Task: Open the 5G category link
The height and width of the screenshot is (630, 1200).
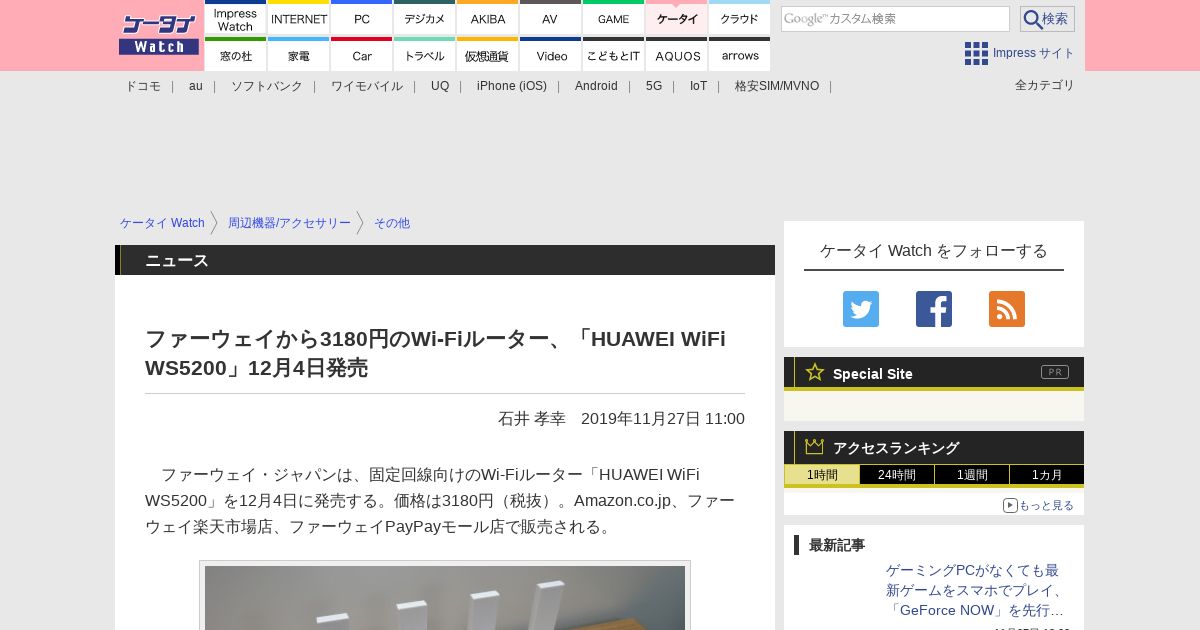Action: (654, 86)
